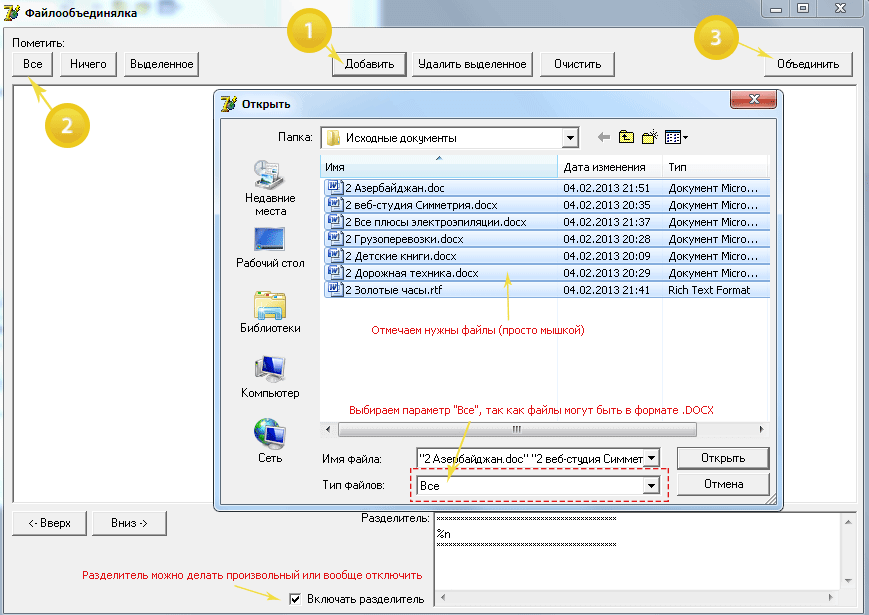
Task: Create a new folder icon
Action: pos(650,137)
